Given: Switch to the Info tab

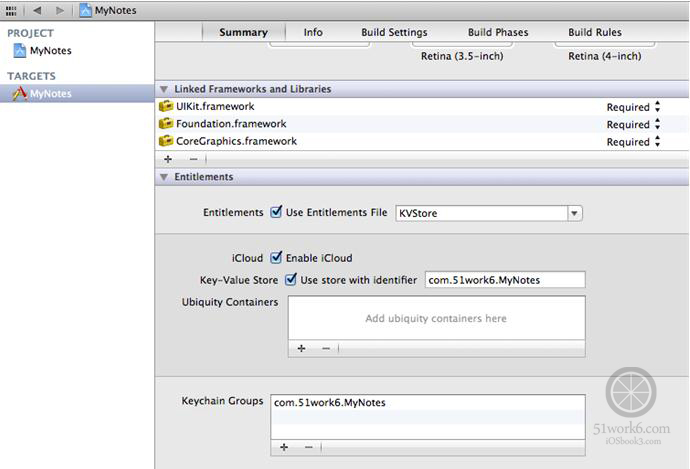Looking at the screenshot, I should [x=313, y=33].
